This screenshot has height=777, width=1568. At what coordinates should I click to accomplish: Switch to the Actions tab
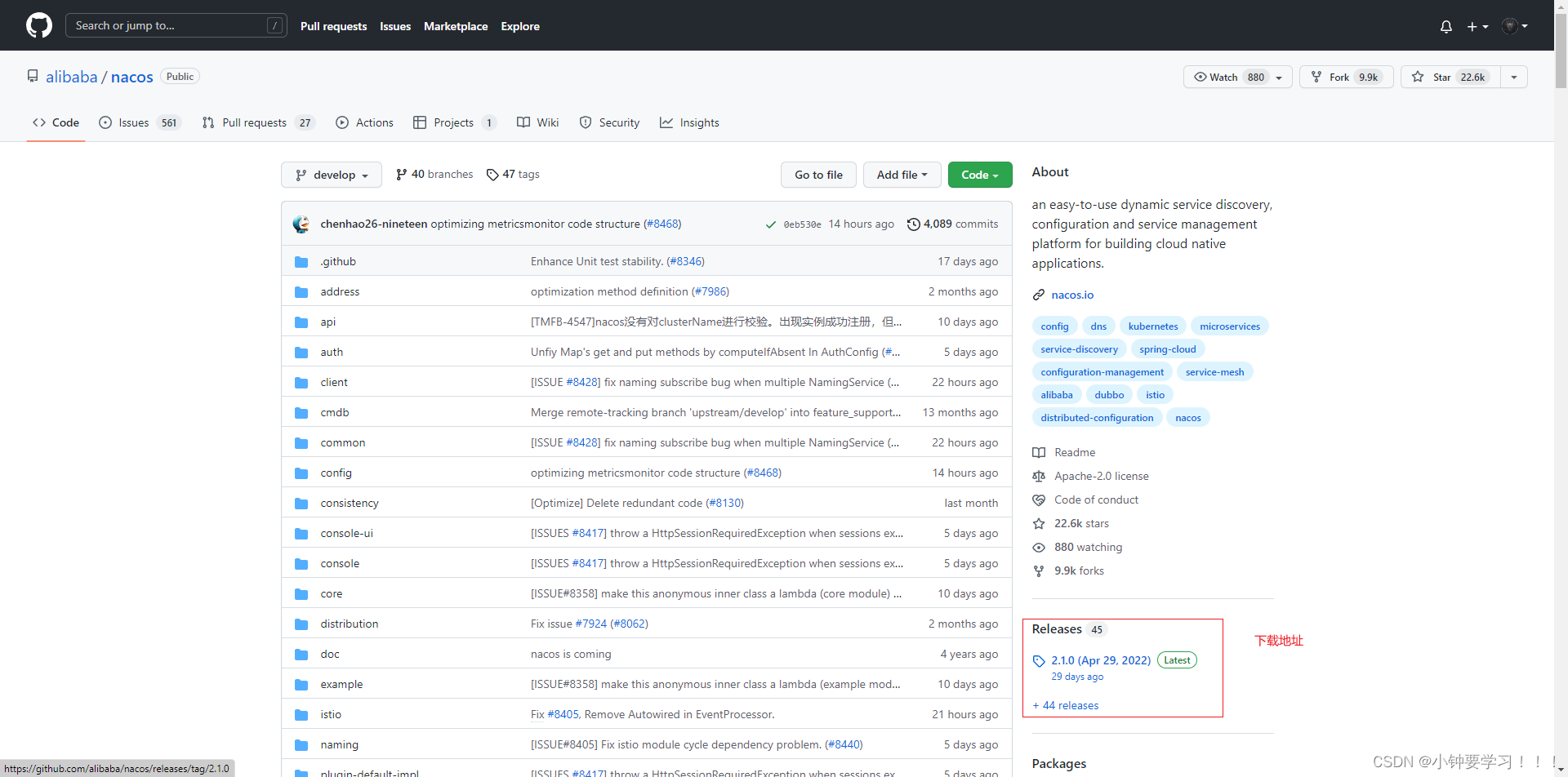[364, 122]
